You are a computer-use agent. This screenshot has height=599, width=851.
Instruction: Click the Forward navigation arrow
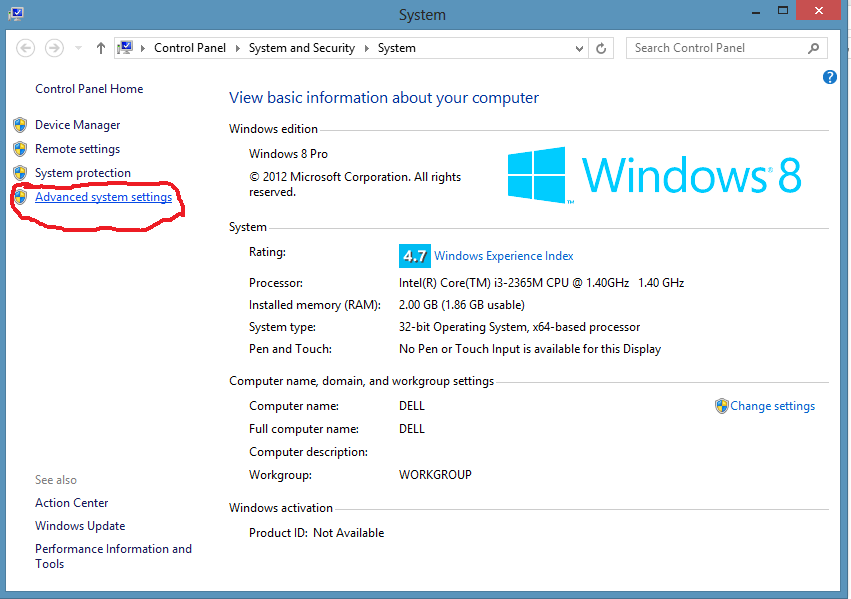[x=54, y=48]
